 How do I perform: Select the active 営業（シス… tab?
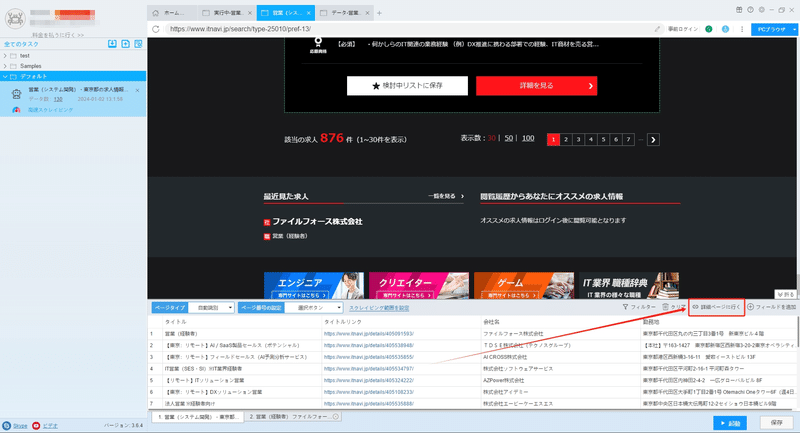286,13
